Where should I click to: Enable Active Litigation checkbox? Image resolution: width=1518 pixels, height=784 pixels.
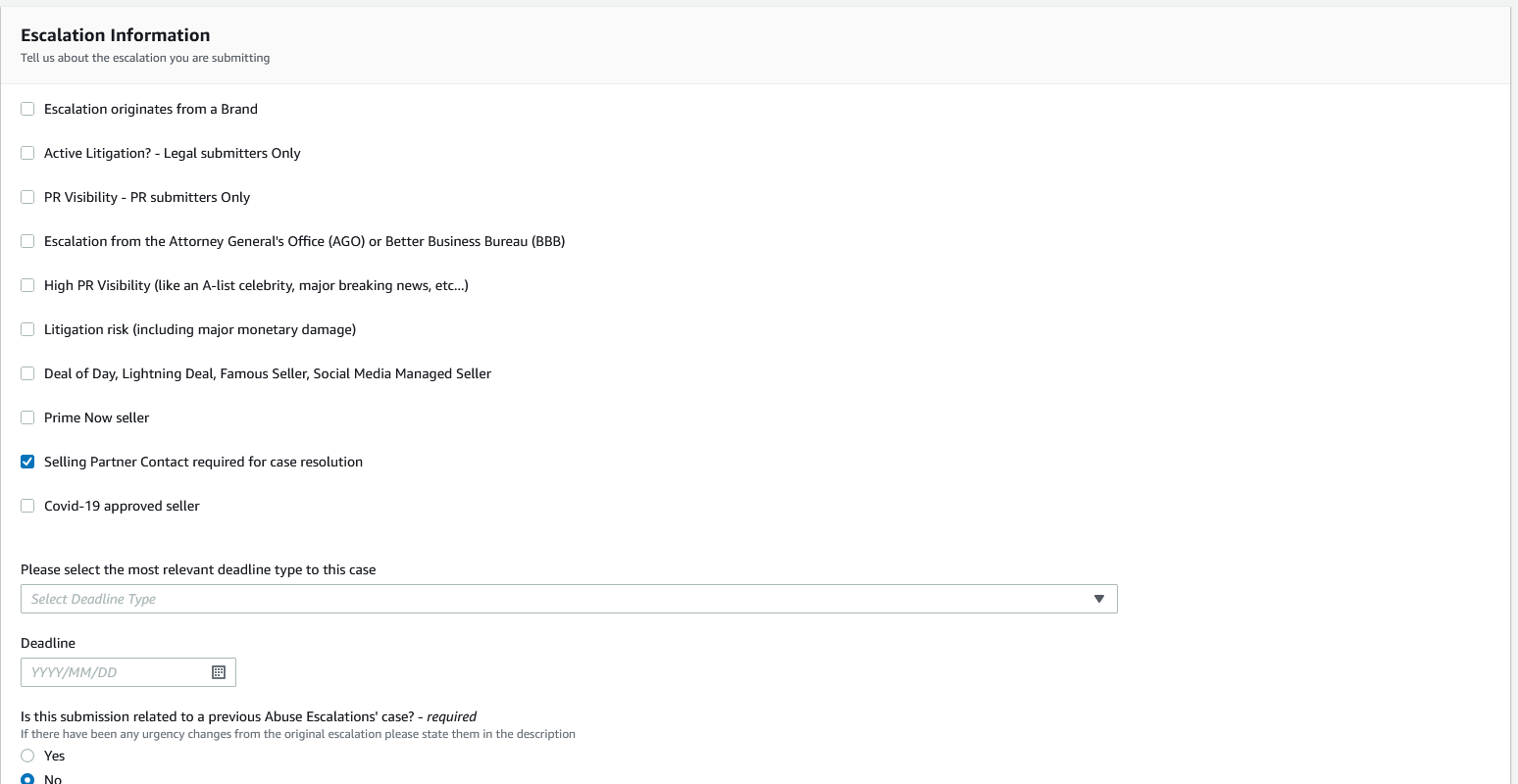(x=27, y=153)
